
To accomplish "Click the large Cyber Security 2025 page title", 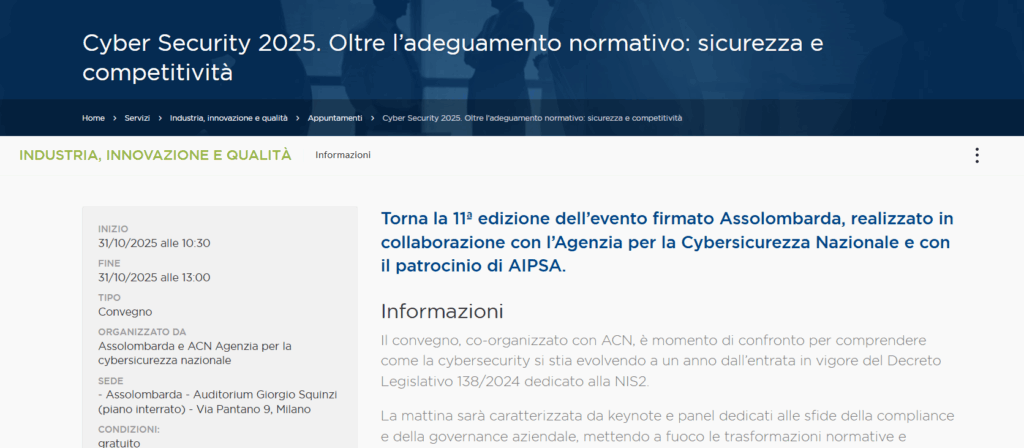I will (452, 58).
